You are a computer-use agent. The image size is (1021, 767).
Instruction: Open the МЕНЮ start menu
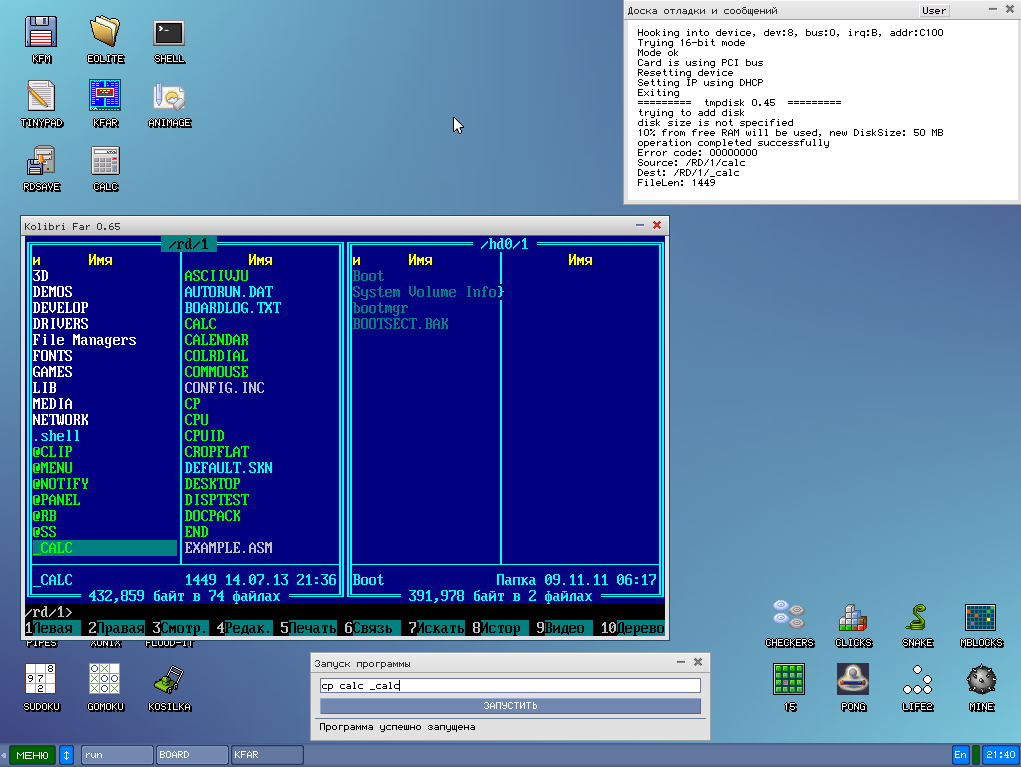(32, 755)
